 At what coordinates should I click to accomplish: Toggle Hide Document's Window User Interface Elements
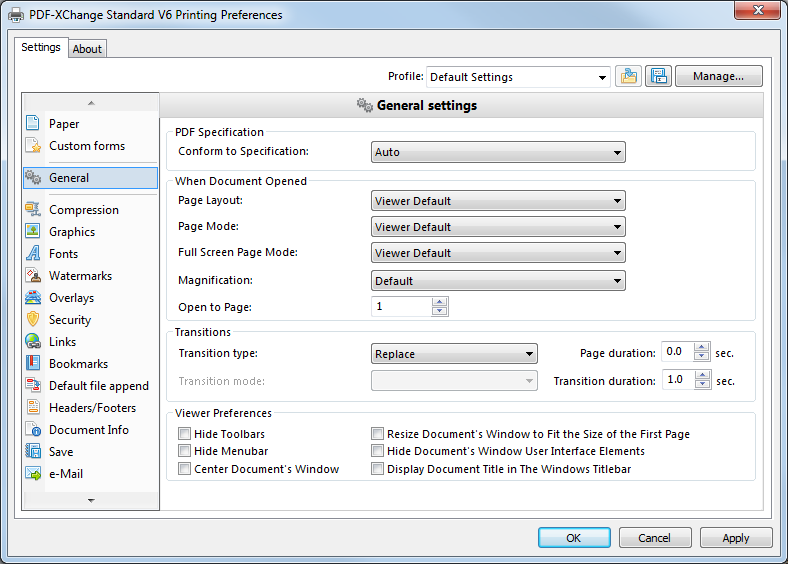377,450
